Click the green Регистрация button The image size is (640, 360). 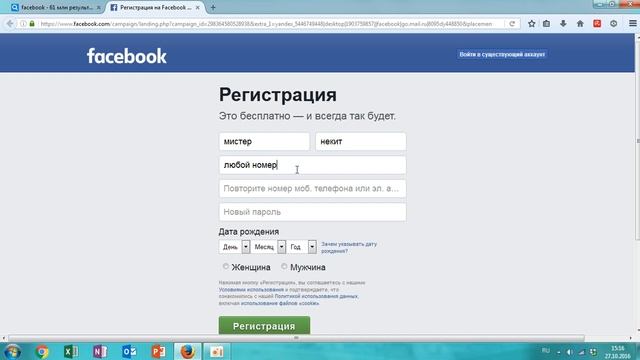264,326
